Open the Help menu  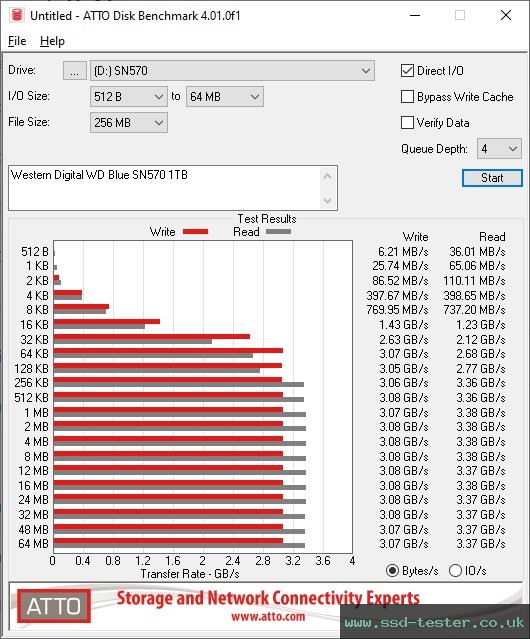coord(52,41)
